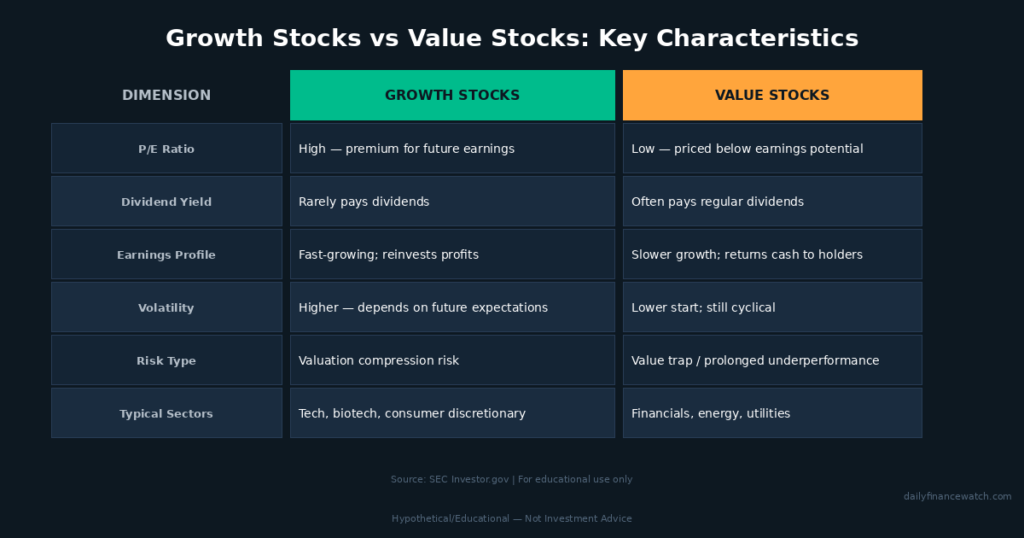Screen dimensions: 1024x538
Task: Click 'Low — priced below earnings potential' cell
Action: (x=772, y=149)
